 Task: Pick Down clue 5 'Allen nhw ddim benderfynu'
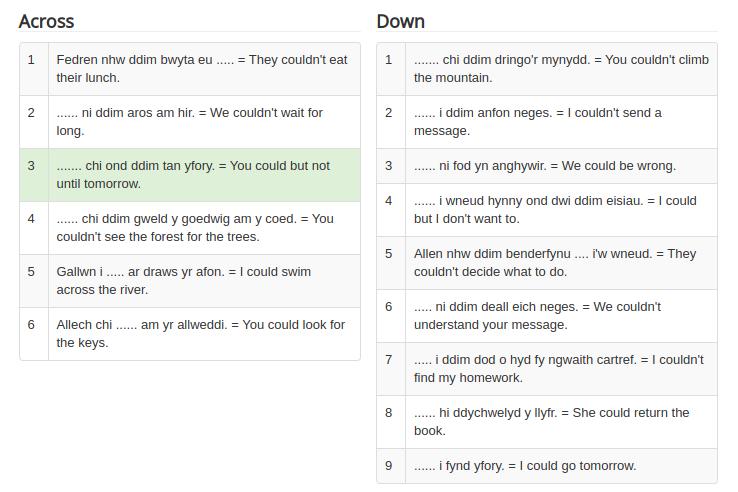coord(547,263)
